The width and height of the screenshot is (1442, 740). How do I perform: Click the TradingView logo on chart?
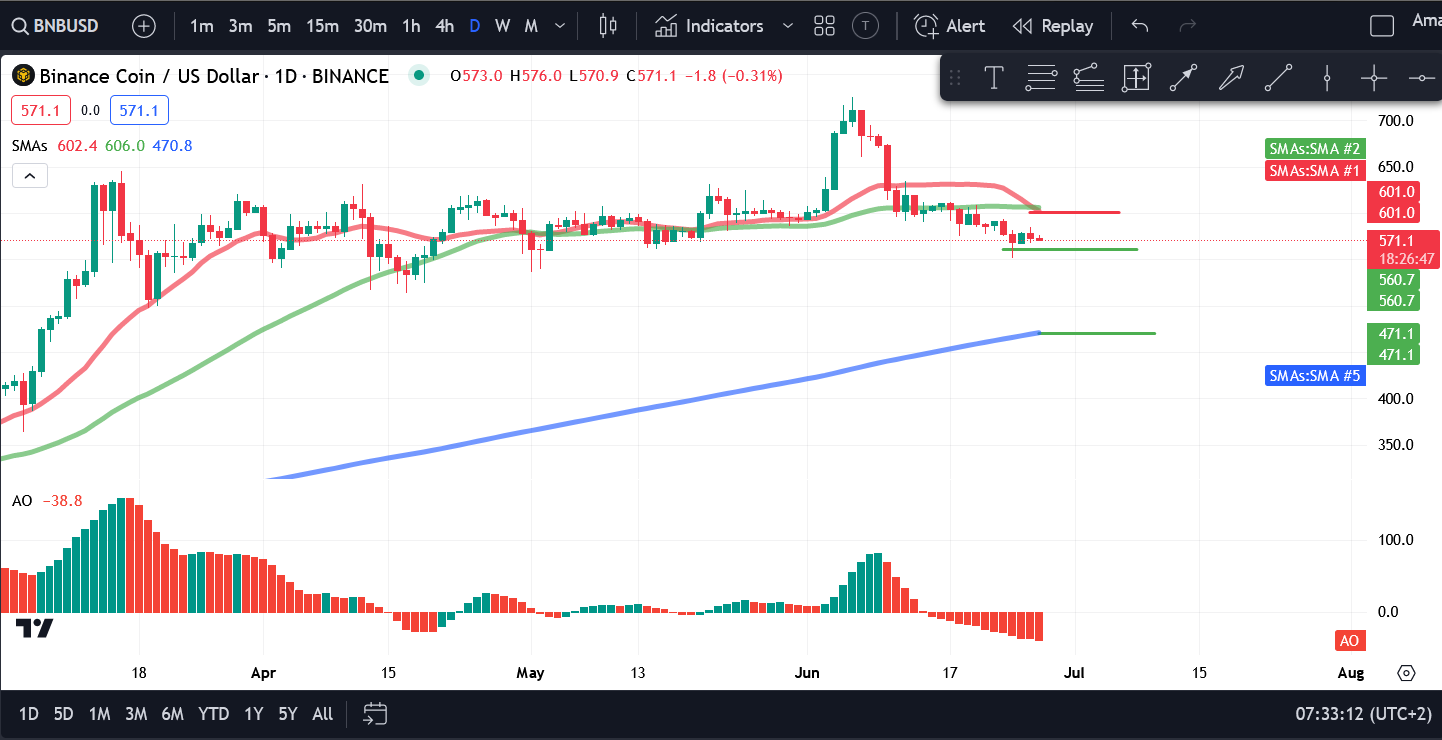[35, 628]
